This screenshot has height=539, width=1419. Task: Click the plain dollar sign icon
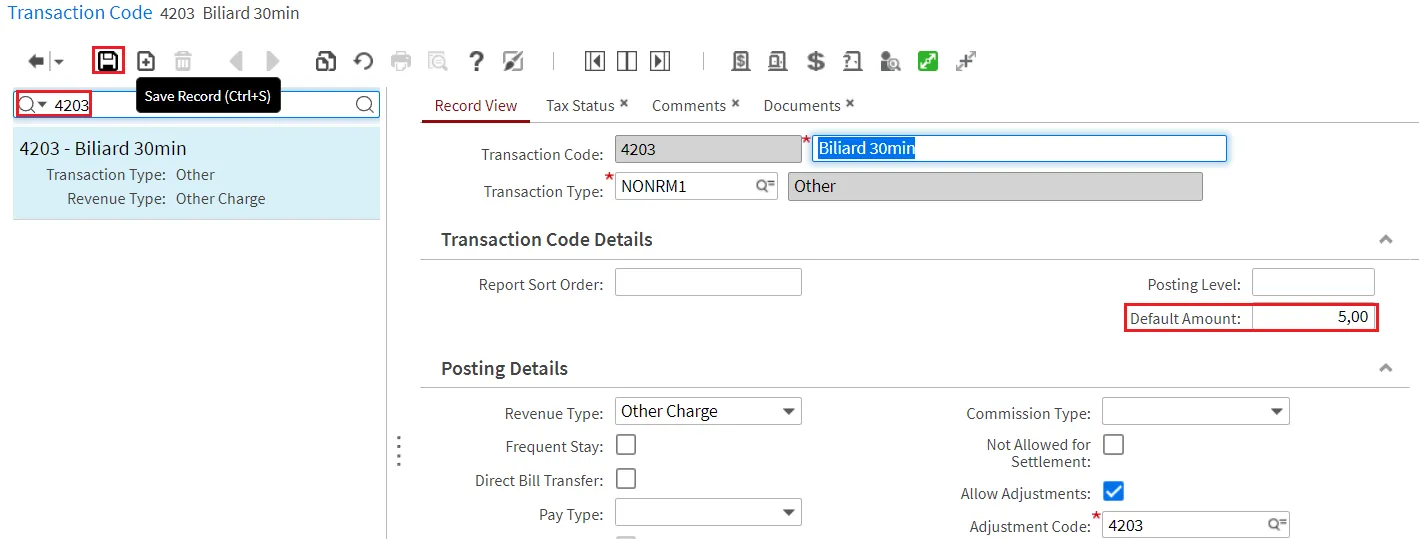pyautogui.click(x=816, y=61)
